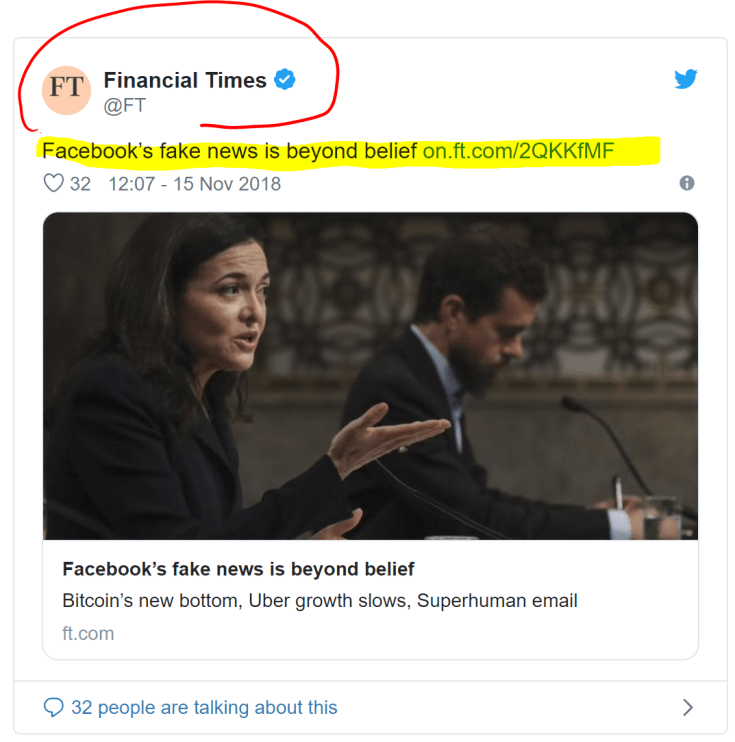The height and width of the screenshot is (742, 735).
Task: Open "32 people are talking about this"
Action: [204, 708]
